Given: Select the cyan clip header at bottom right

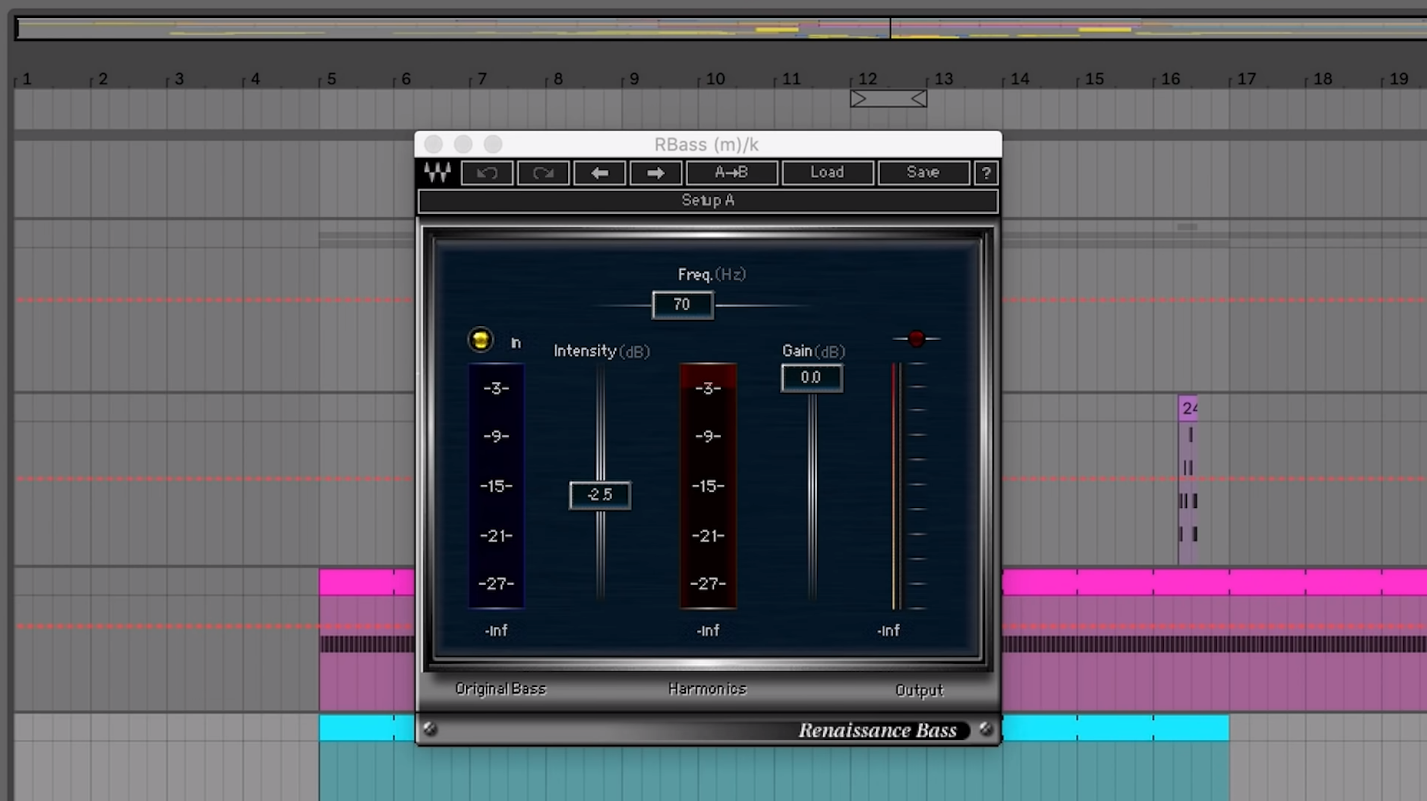Looking at the screenshot, I should [1115, 728].
